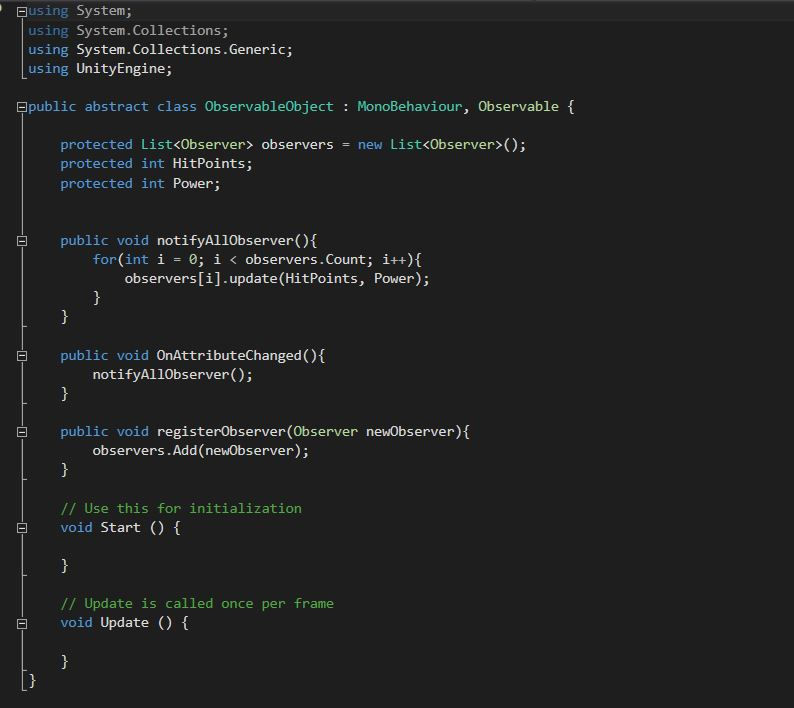Collapse the ObservableObject class block
Viewport: 794px width, 708px height.
click(x=22, y=107)
